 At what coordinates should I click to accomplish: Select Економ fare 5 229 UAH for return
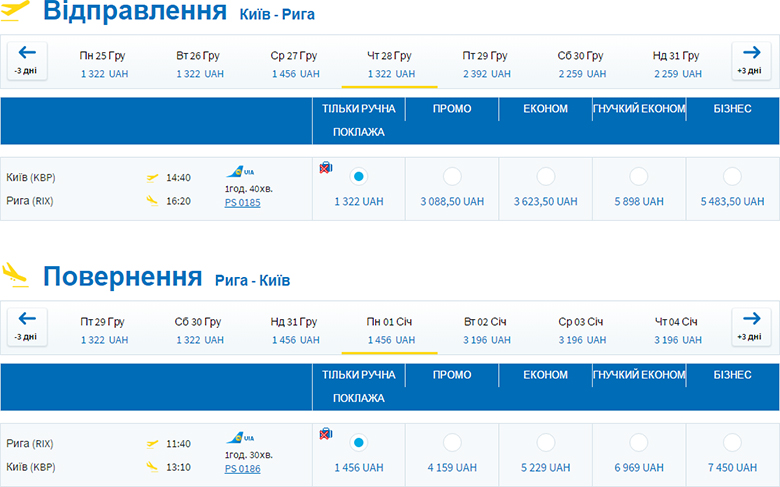pyautogui.click(x=546, y=442)
